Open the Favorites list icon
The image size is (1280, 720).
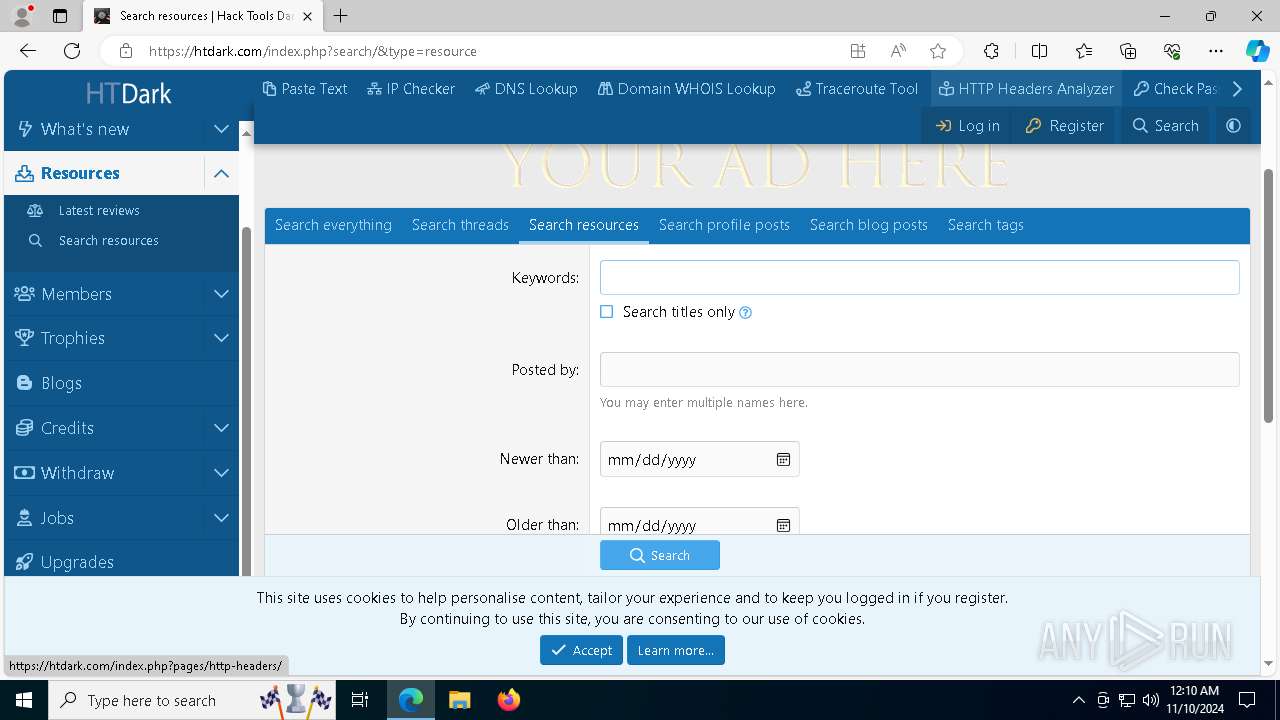click(1084, 51)
